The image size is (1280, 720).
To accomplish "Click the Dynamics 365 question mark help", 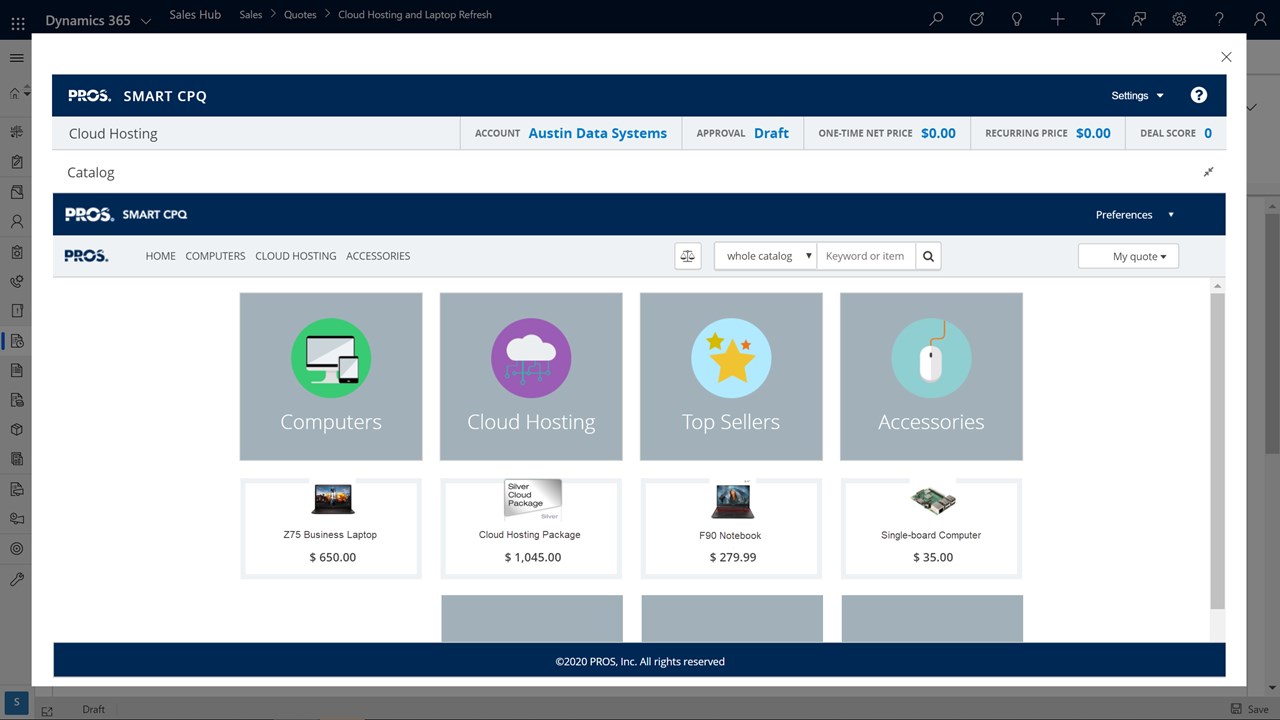I will (x=1219, y=19).
